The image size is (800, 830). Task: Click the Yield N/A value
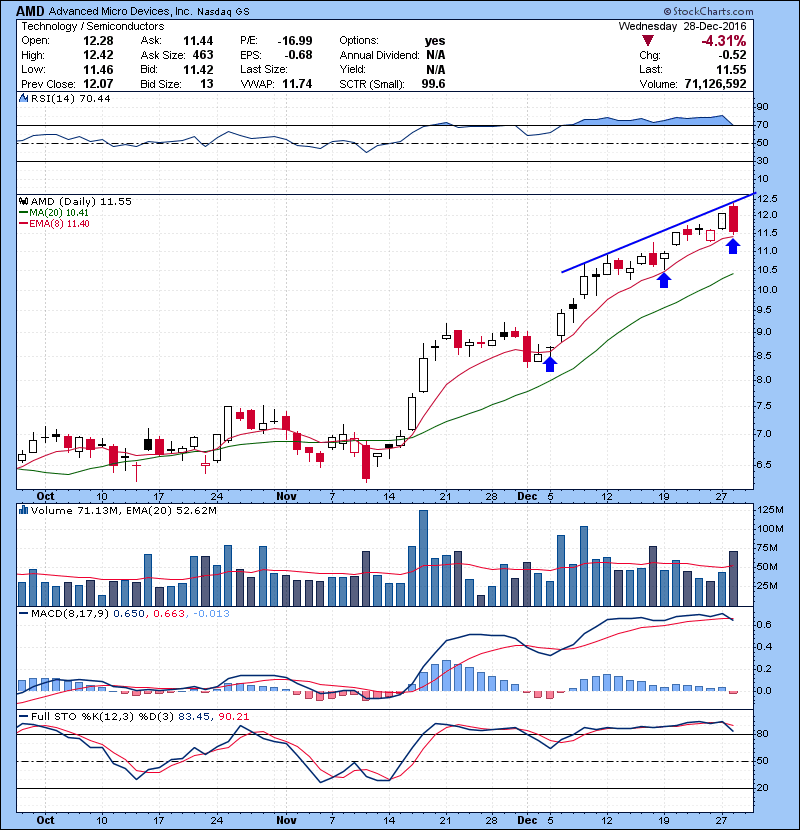[x=436, y=69]
